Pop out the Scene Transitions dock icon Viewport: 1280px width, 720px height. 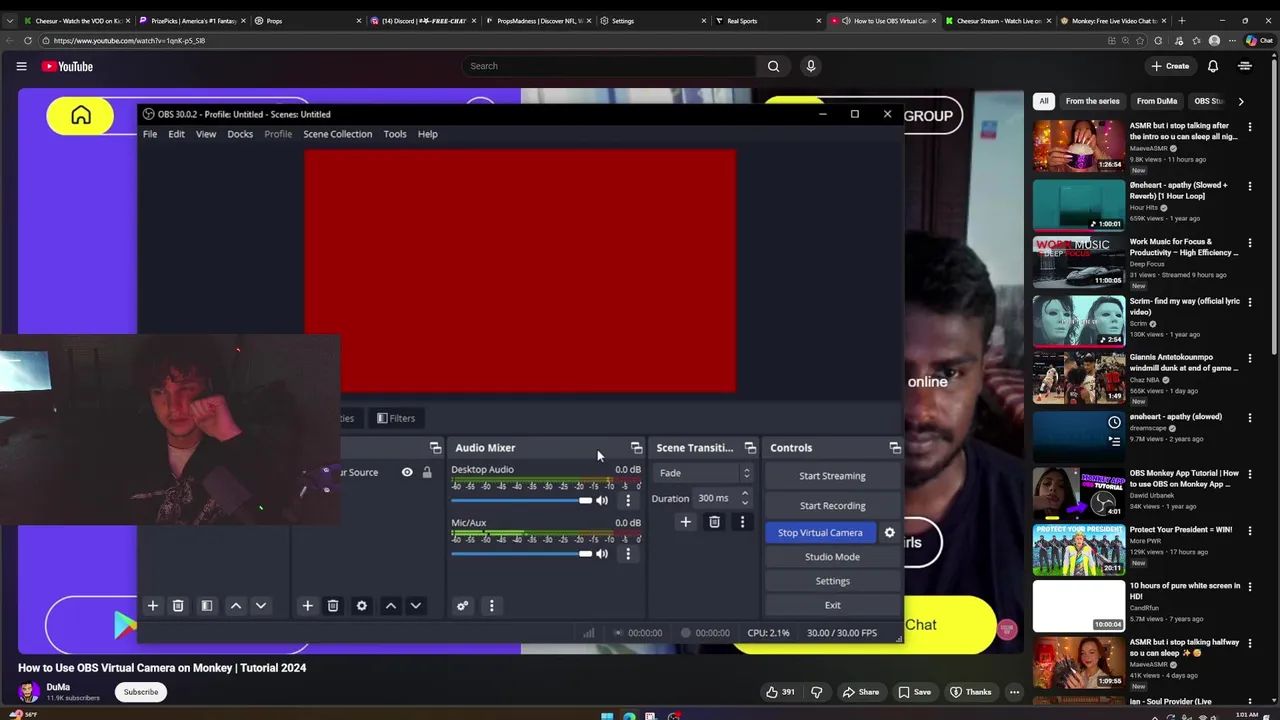(x=751, y=448)
